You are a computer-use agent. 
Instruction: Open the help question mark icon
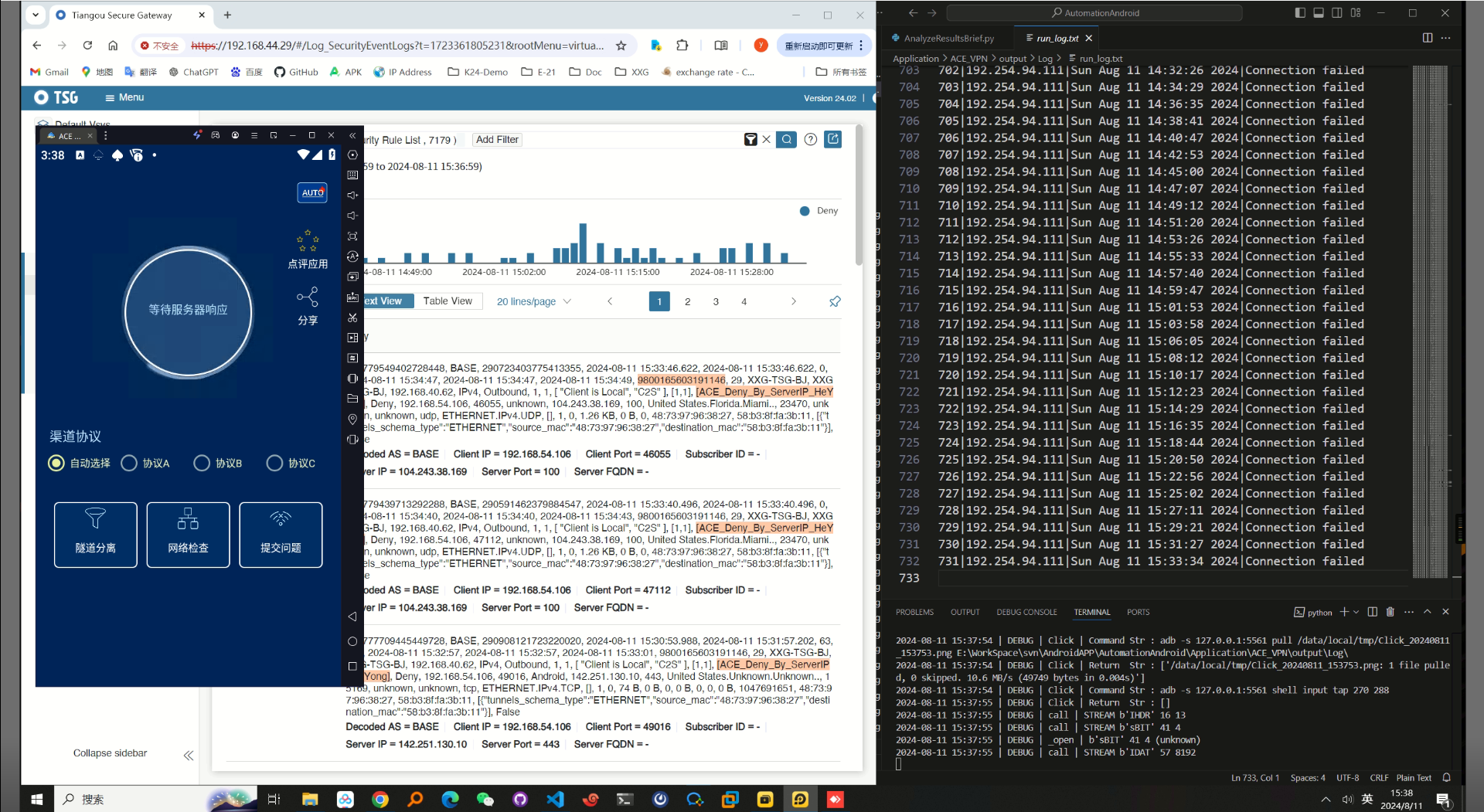(x=810, y=140)
